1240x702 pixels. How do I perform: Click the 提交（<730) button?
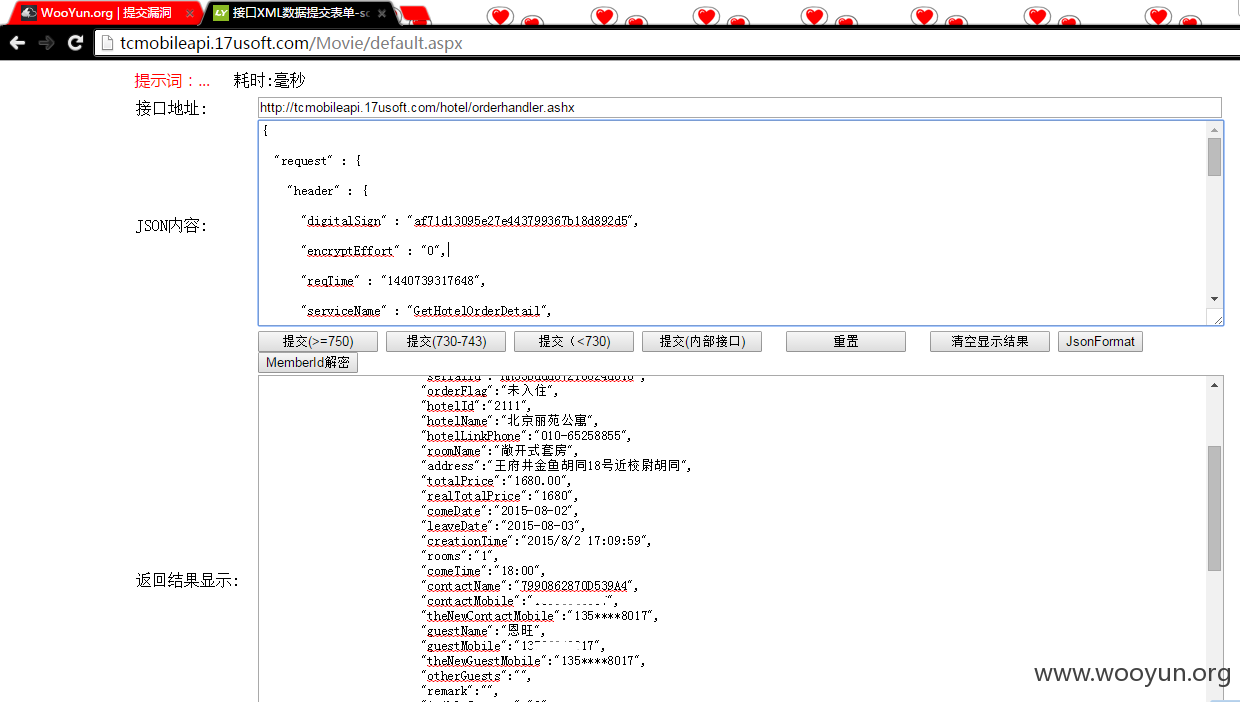click(574, 341)
